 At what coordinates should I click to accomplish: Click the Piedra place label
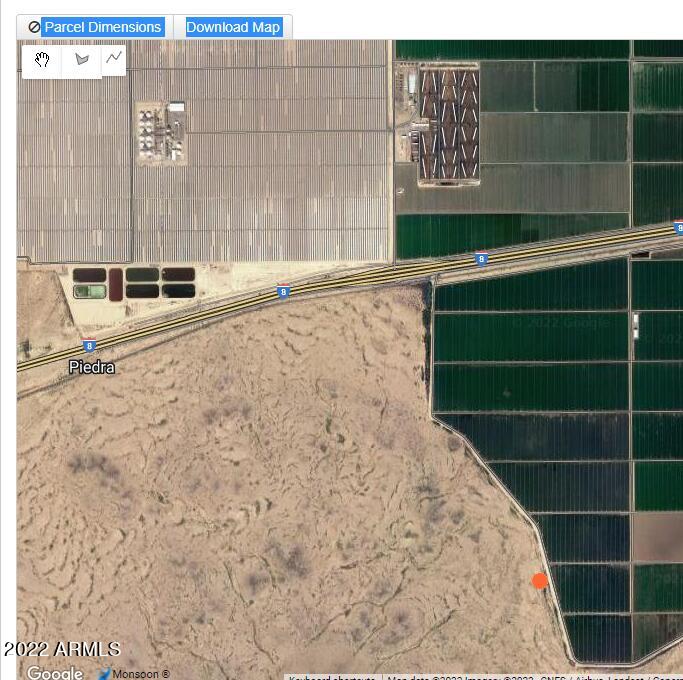tap(92, 367)
